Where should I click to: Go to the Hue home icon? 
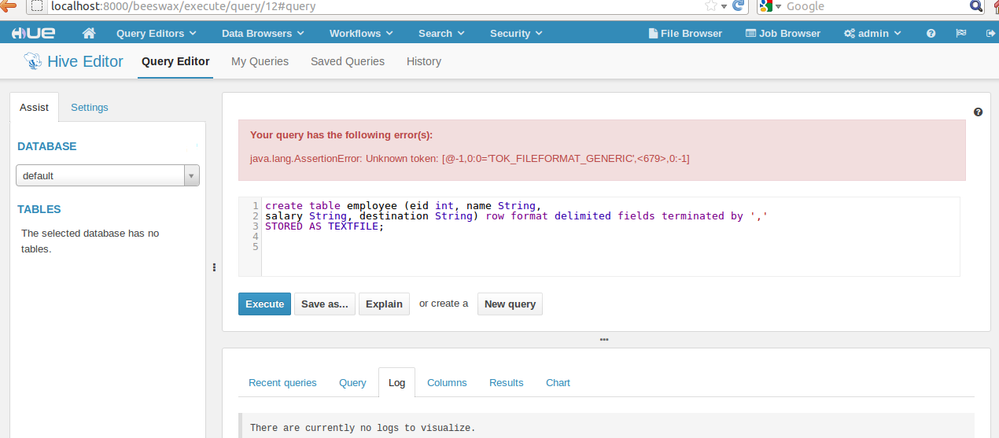89,33
